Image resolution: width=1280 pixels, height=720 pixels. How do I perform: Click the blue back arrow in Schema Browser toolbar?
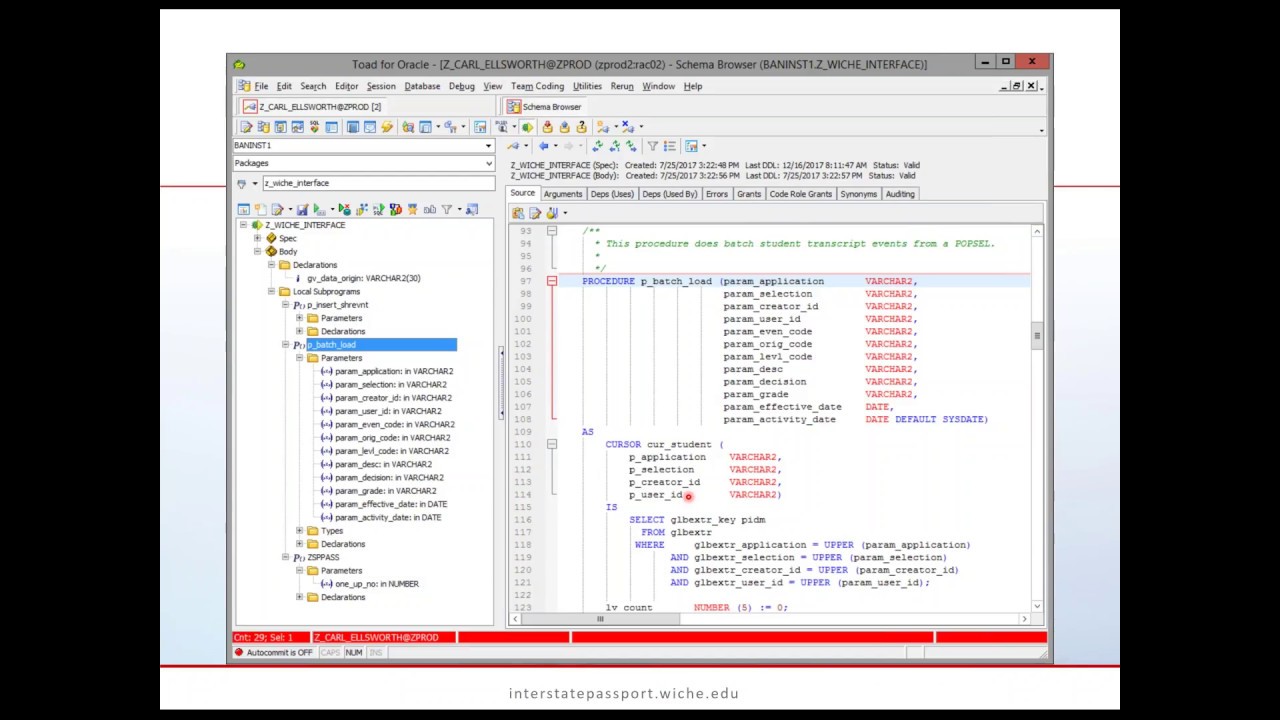(x=544, y=146)
